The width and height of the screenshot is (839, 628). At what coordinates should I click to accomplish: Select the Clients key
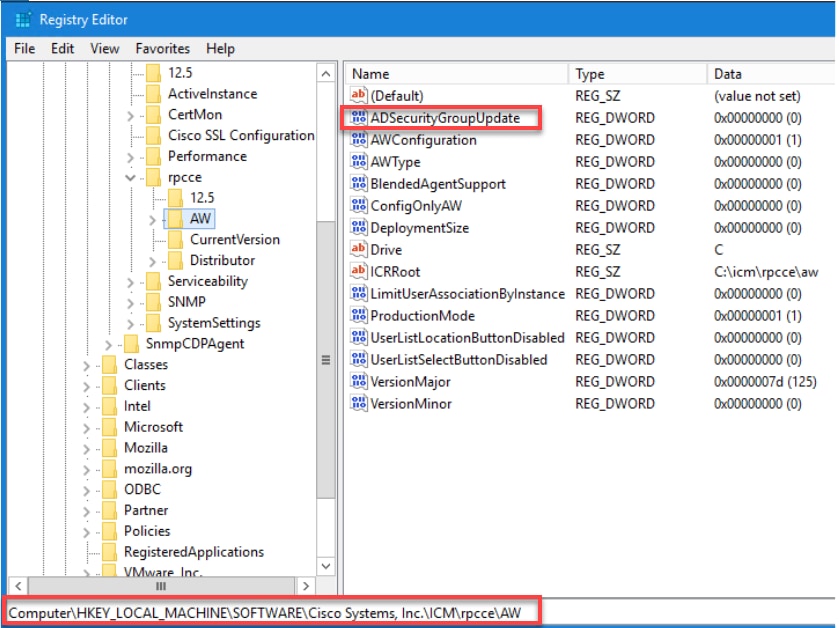click(x=145, y=385)
